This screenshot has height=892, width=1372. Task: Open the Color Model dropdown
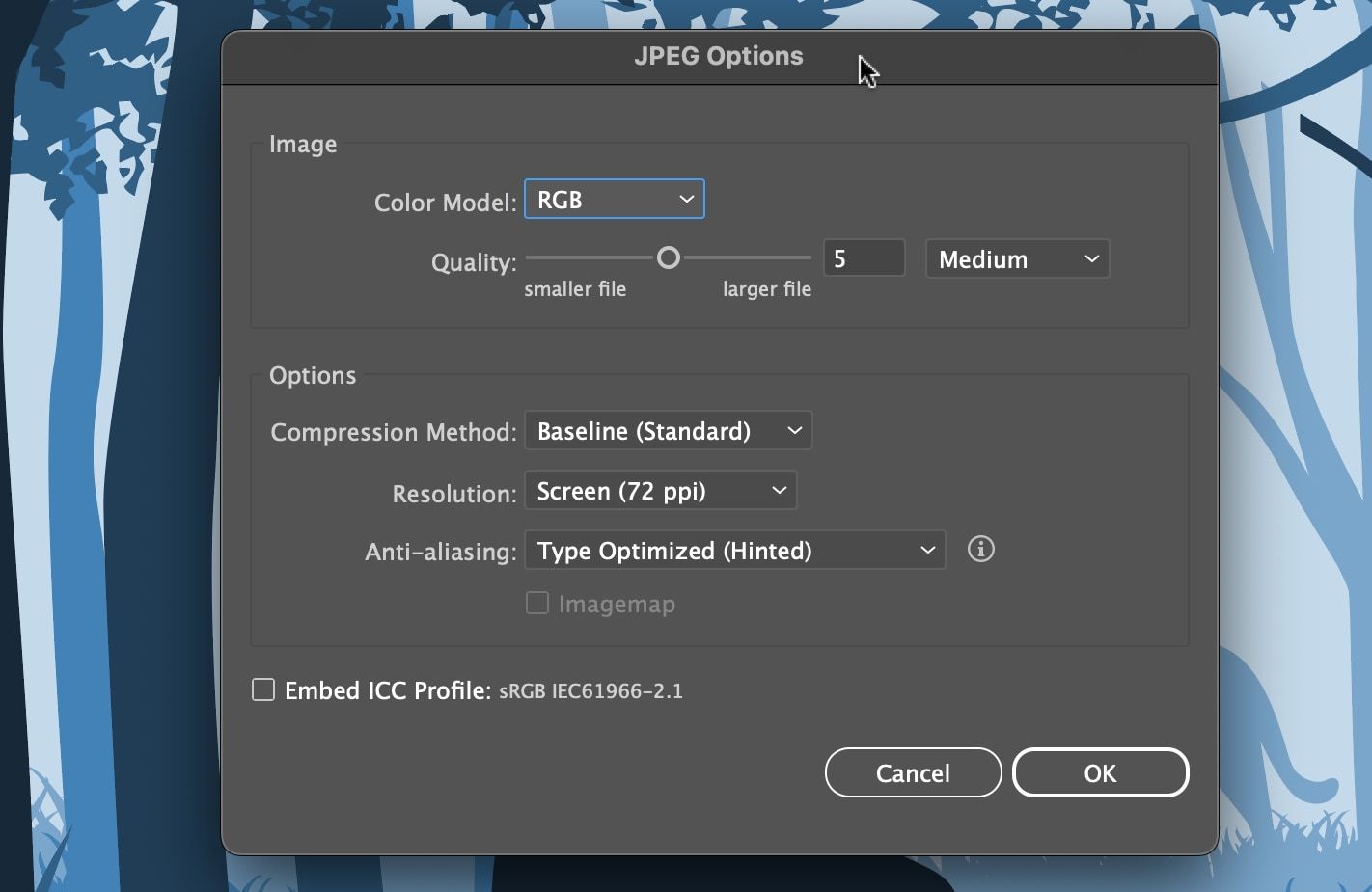click(x=614, y=199)
